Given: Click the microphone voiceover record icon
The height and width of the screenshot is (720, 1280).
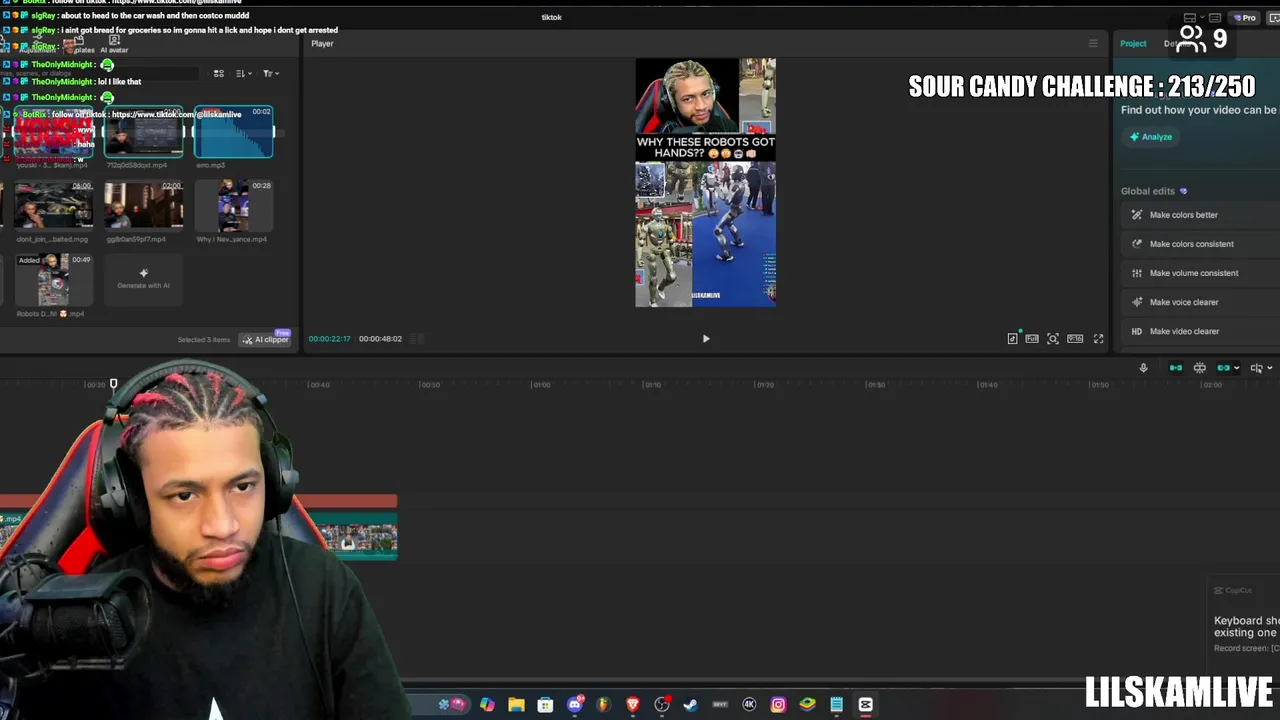Looking at the screenshot, I should click(1143, 368).
